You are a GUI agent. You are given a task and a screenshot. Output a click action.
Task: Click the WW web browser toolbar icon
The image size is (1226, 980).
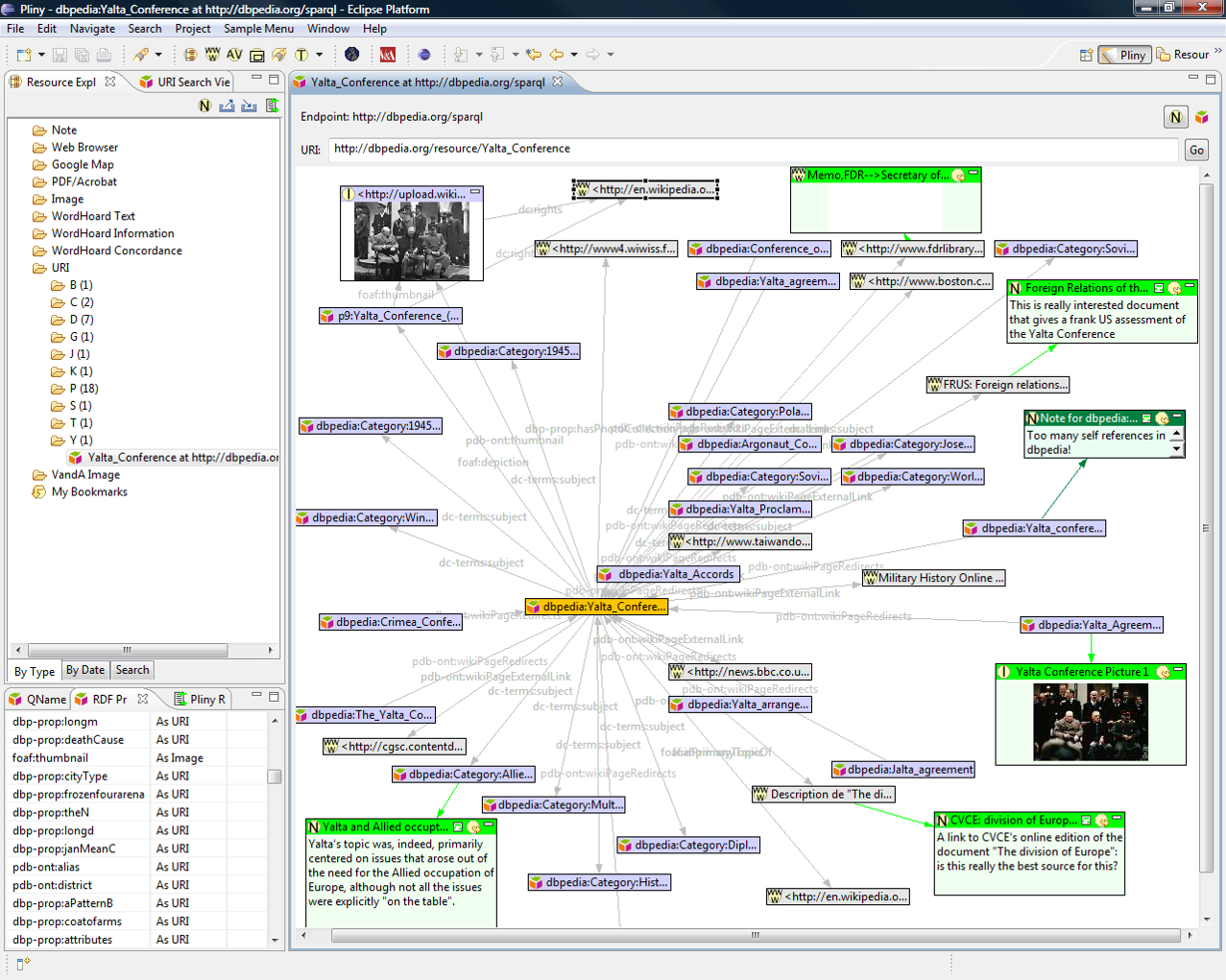pyautogui.click(x=212, y=55)
